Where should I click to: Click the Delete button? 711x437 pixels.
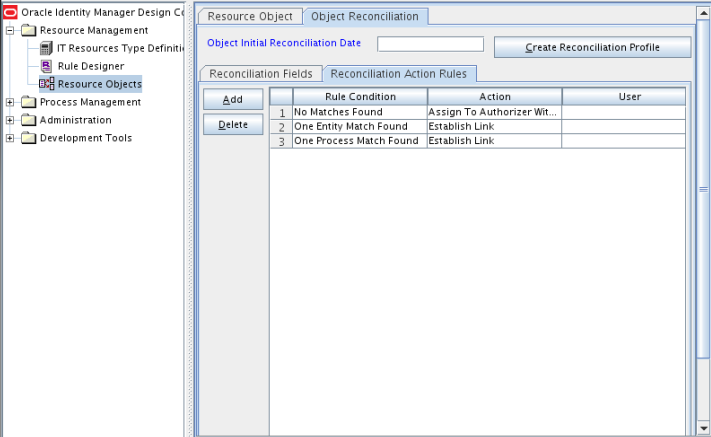pos(233,124)
